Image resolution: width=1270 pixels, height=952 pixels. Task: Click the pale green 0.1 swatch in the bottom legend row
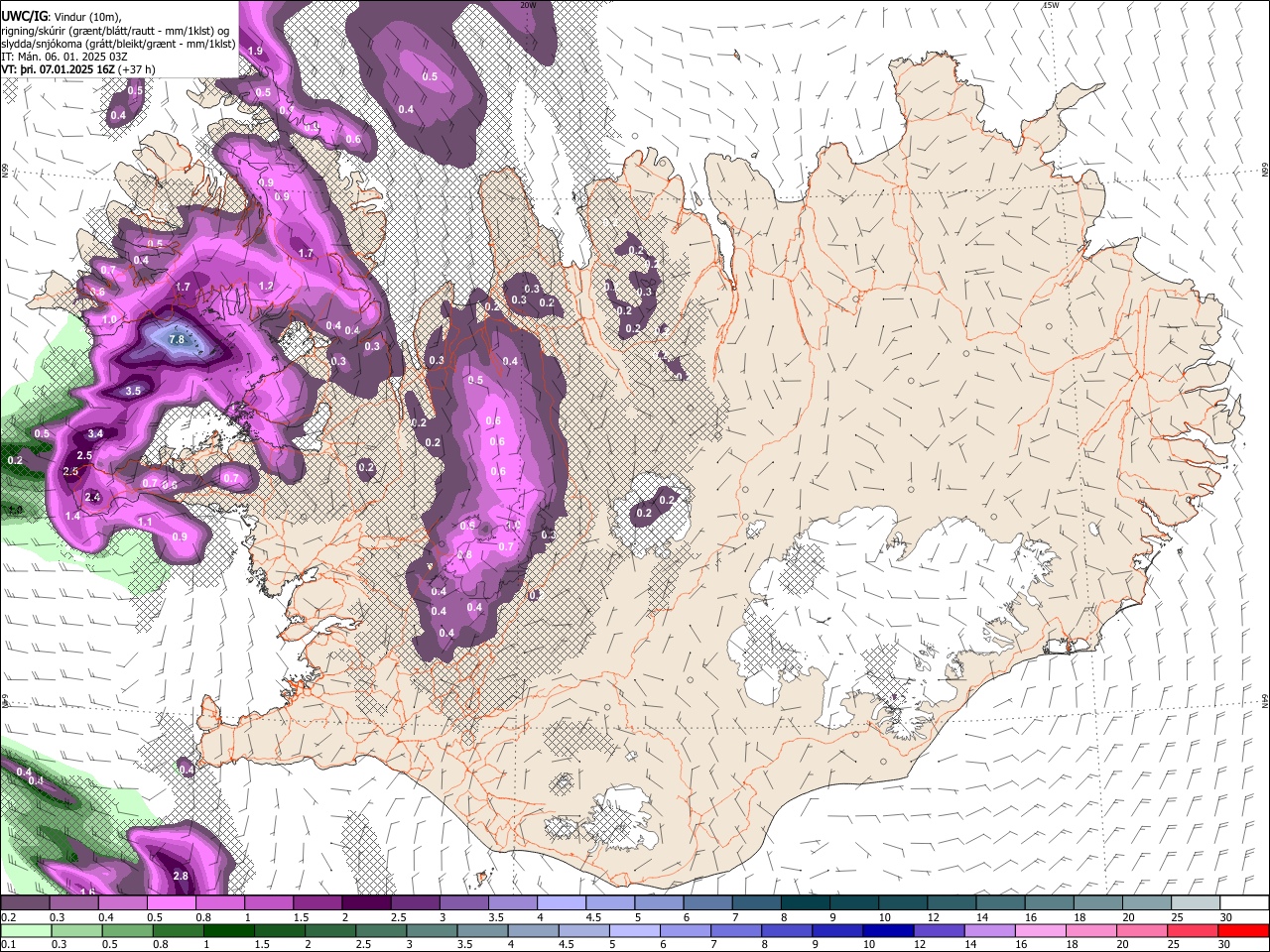point(26,930)
